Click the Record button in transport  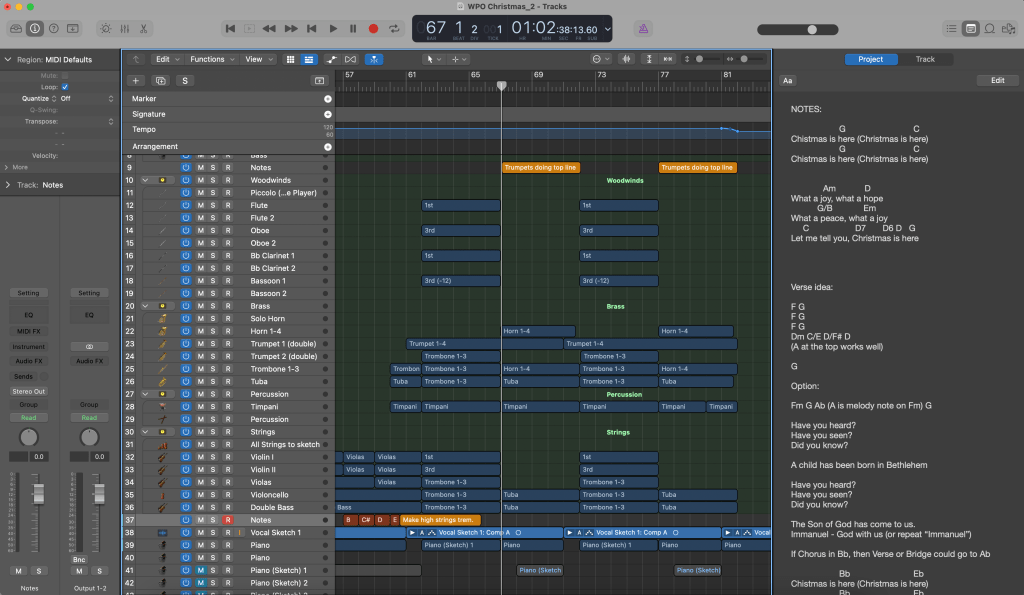(373, 29)
